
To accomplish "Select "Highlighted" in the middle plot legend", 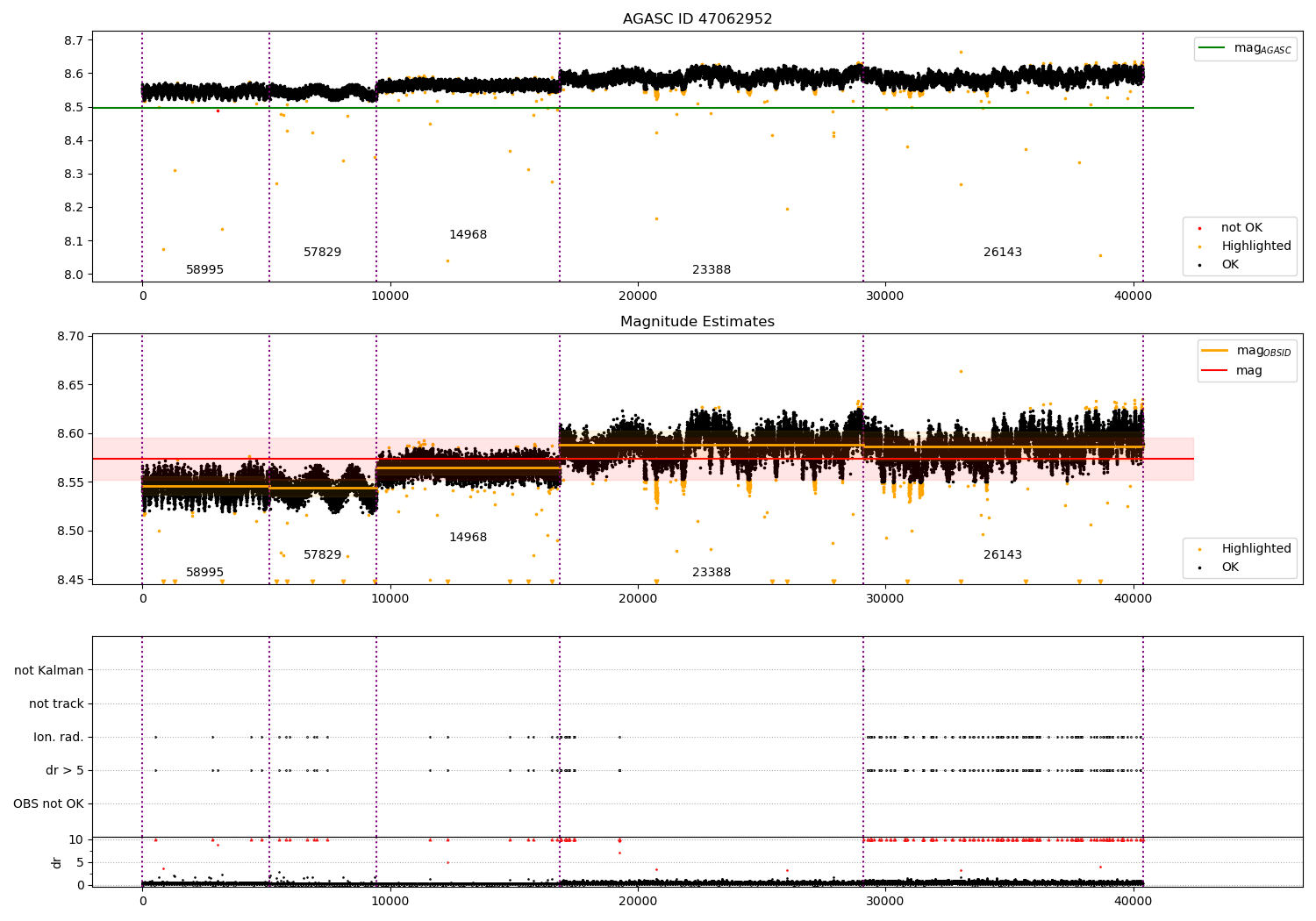I will [1256, 549].
